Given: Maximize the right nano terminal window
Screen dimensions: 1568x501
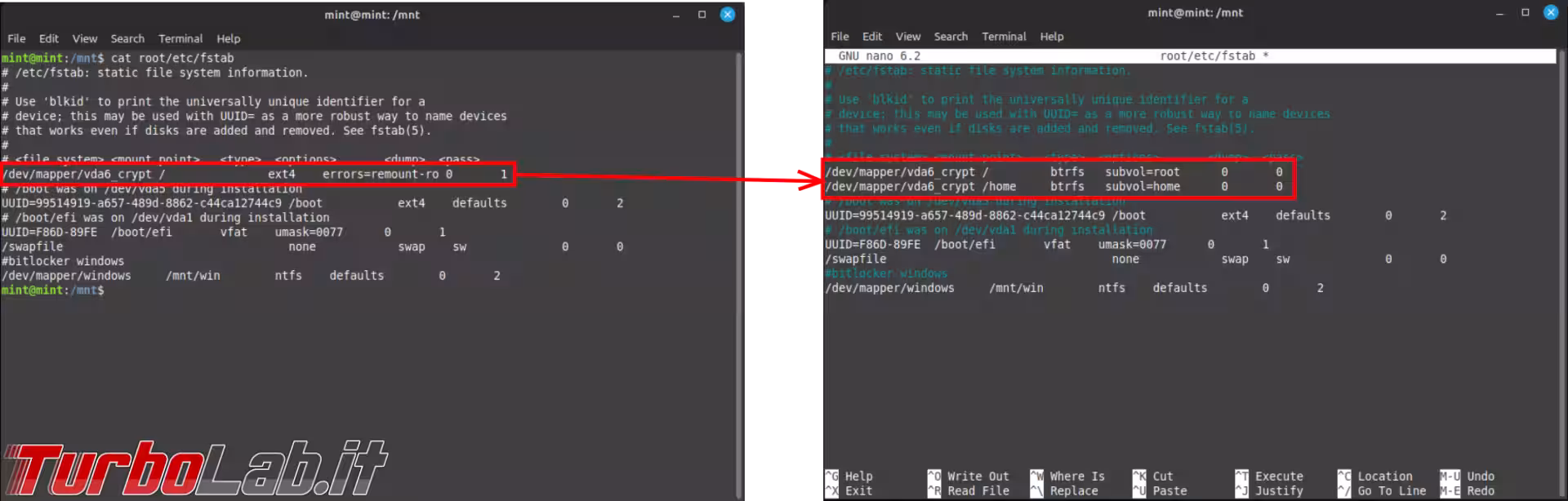Looking at the screenshot, I should pyautogui.click(x=1525, y=12).
